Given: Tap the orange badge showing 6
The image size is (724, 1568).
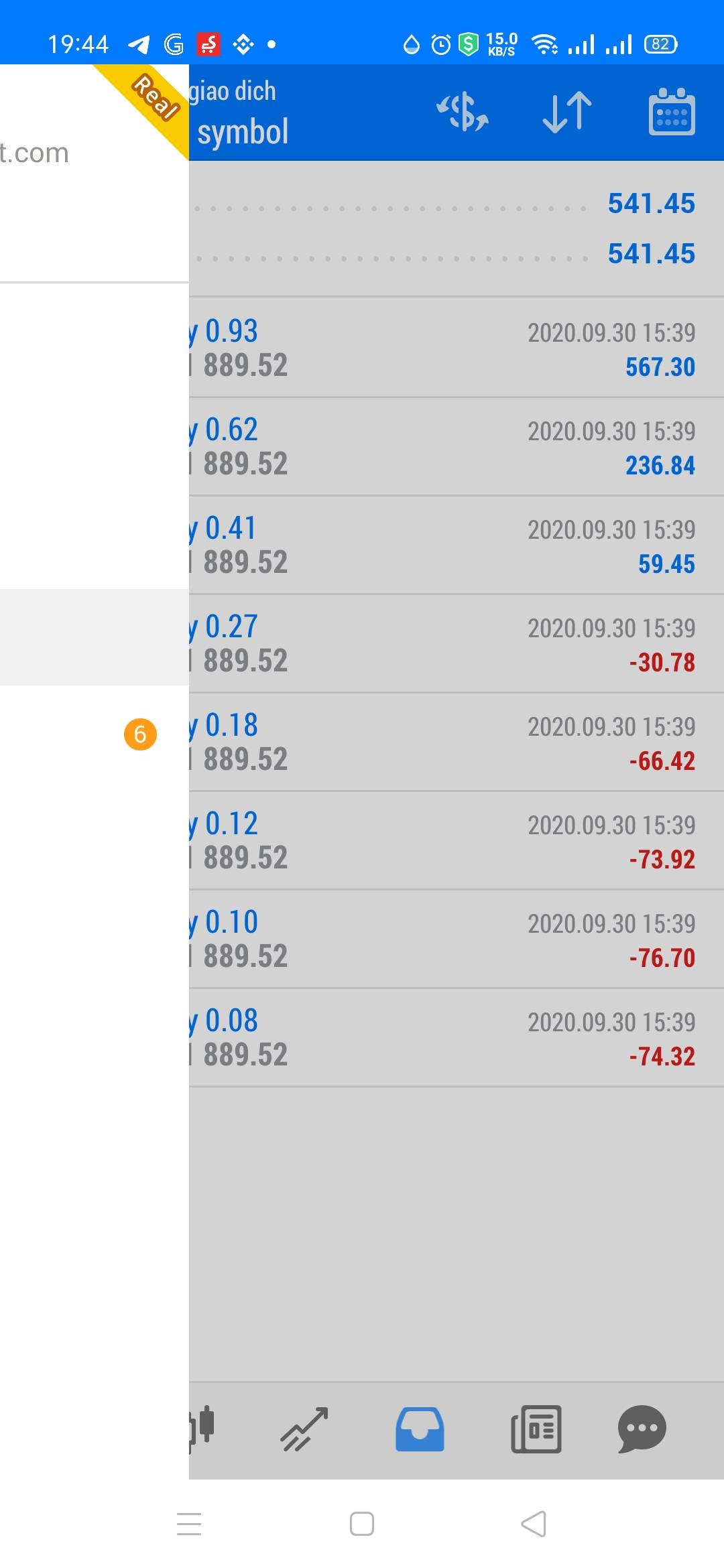Looking at the screenshot, I should pos(140,734).
